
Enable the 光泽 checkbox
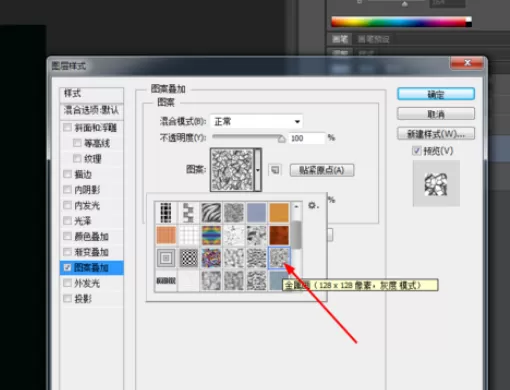tap(67, 221)
